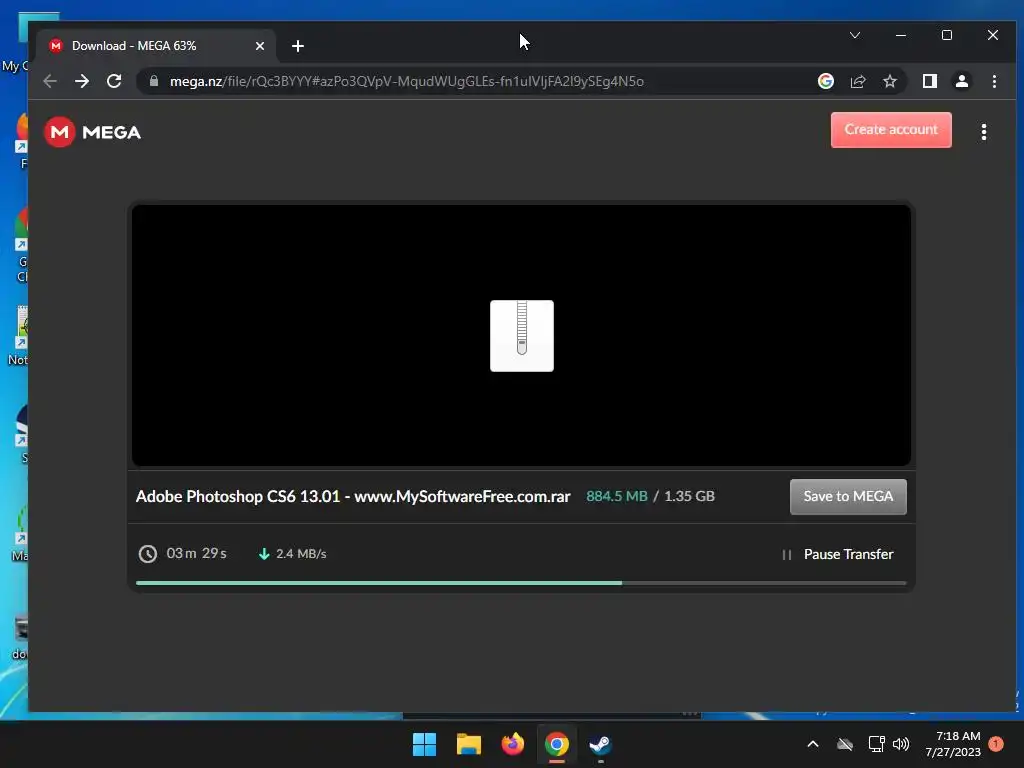
Task: Open the Windows Start menu
Action: coord(424,744)
